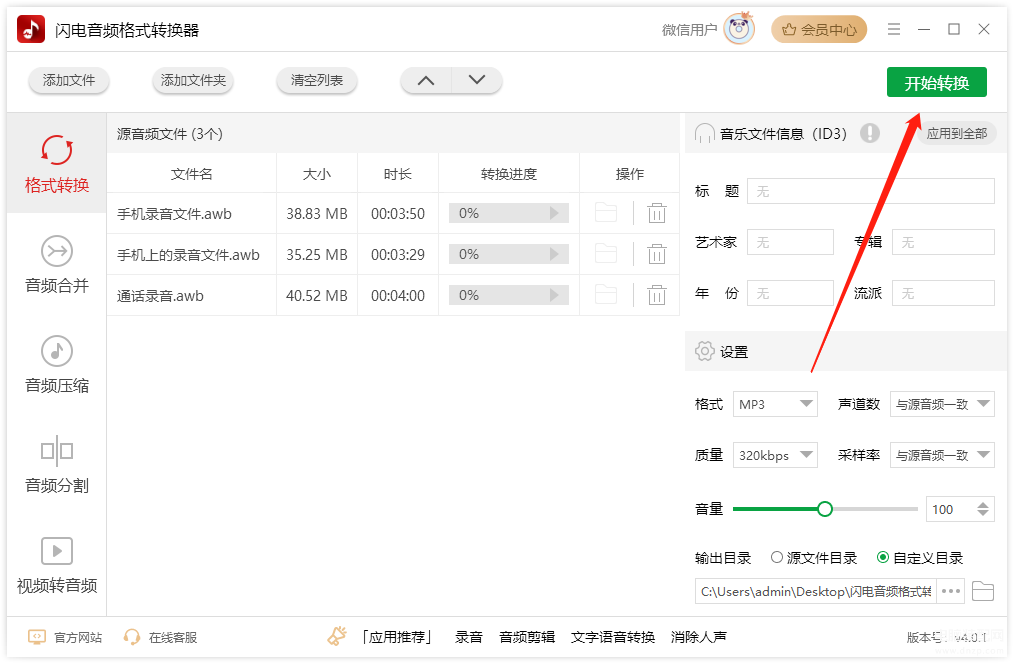Open output folder for 手机上的录音文件.awb

tap(606, 254)
